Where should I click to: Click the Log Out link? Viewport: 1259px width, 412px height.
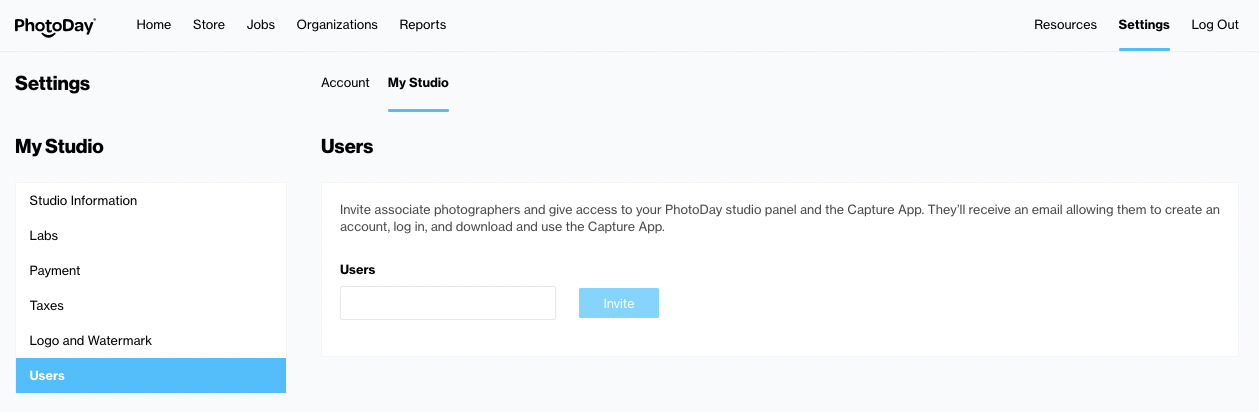(1215, 25)
